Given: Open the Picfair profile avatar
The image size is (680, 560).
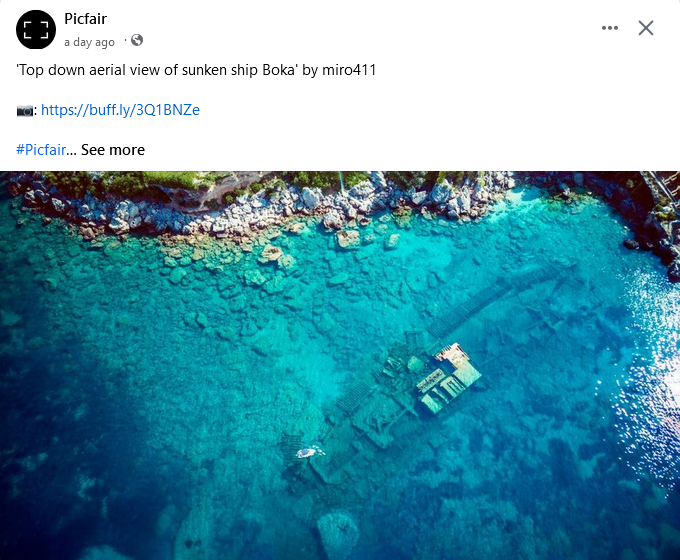Looking at the screenshot, I should (x=36, y=29).
